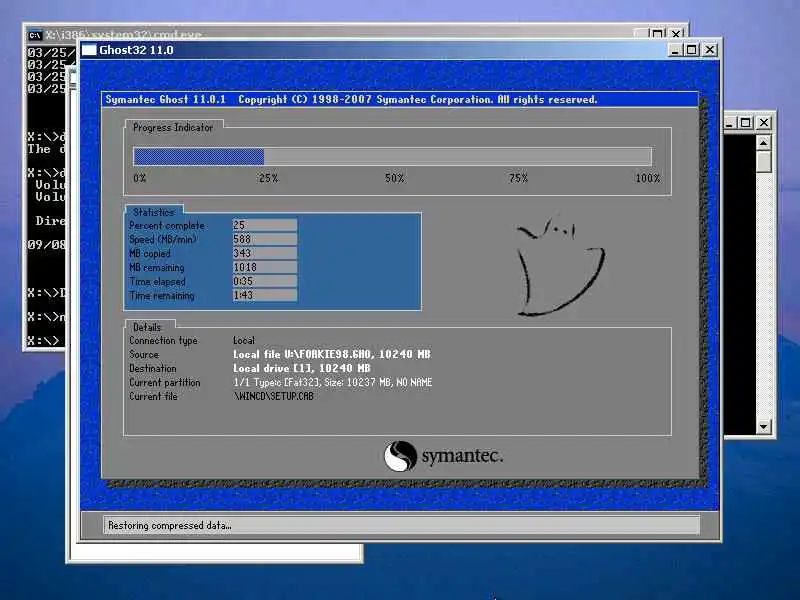
Task: Click the scrollbar thumb in right window
Action: point(763,162)
